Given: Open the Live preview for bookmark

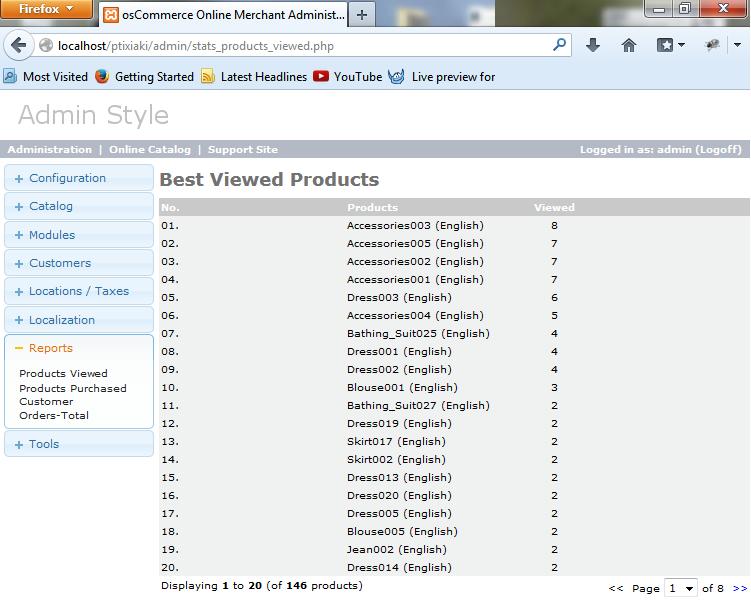Looking at the screenshot, I should pos(442,77).
